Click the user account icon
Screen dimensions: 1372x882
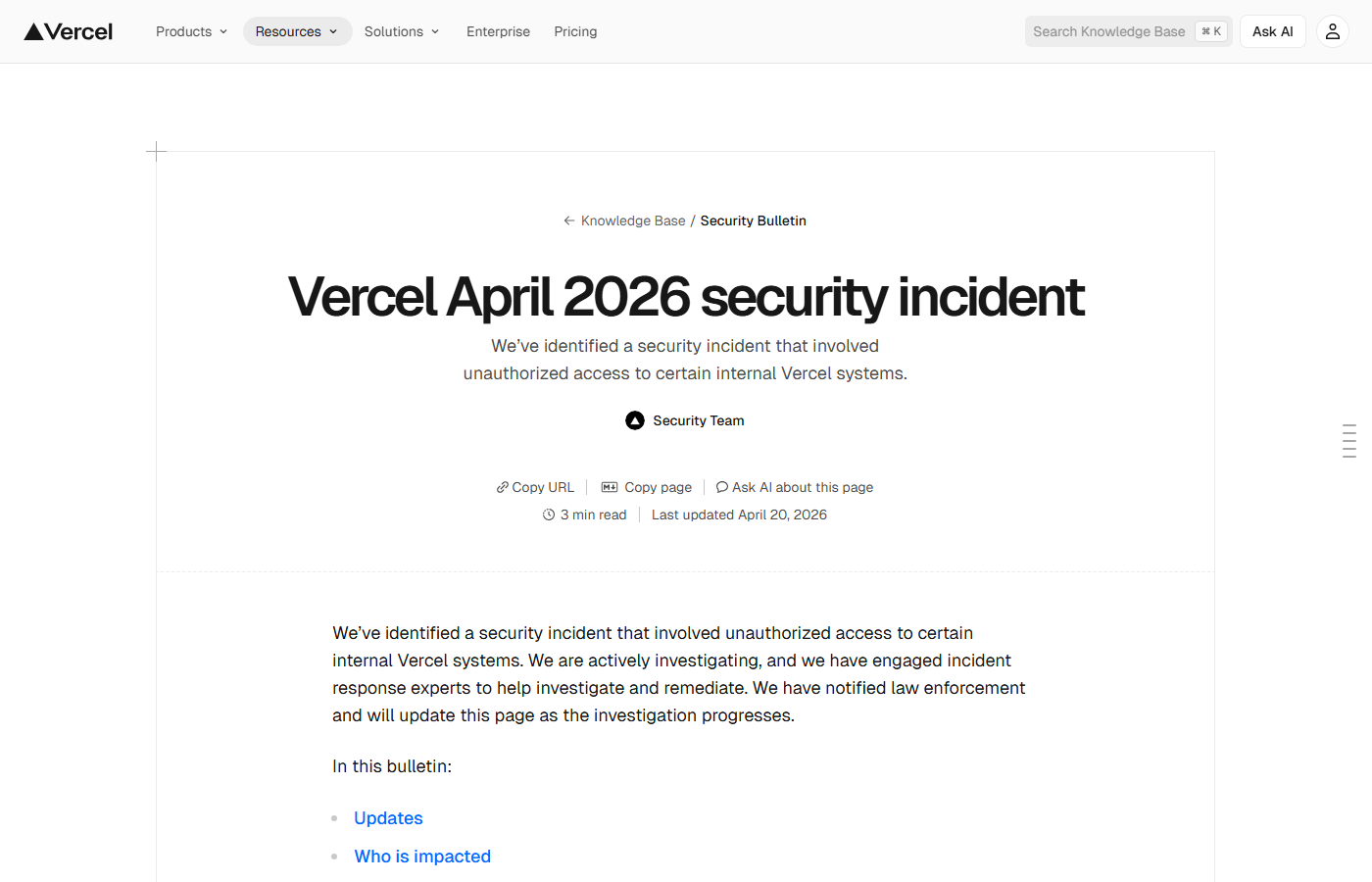coord(1332,30)
